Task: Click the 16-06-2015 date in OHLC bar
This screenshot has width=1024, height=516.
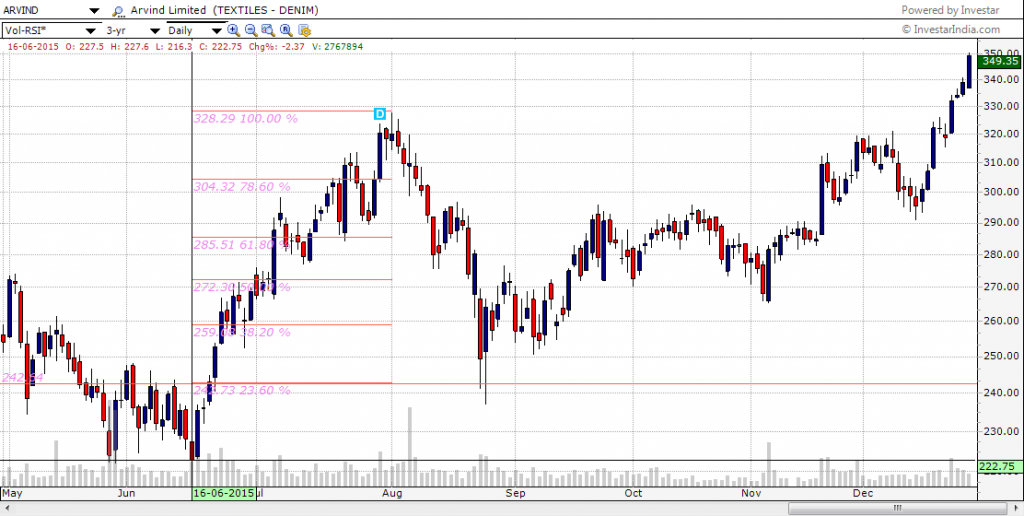Action: click(33, 46)
